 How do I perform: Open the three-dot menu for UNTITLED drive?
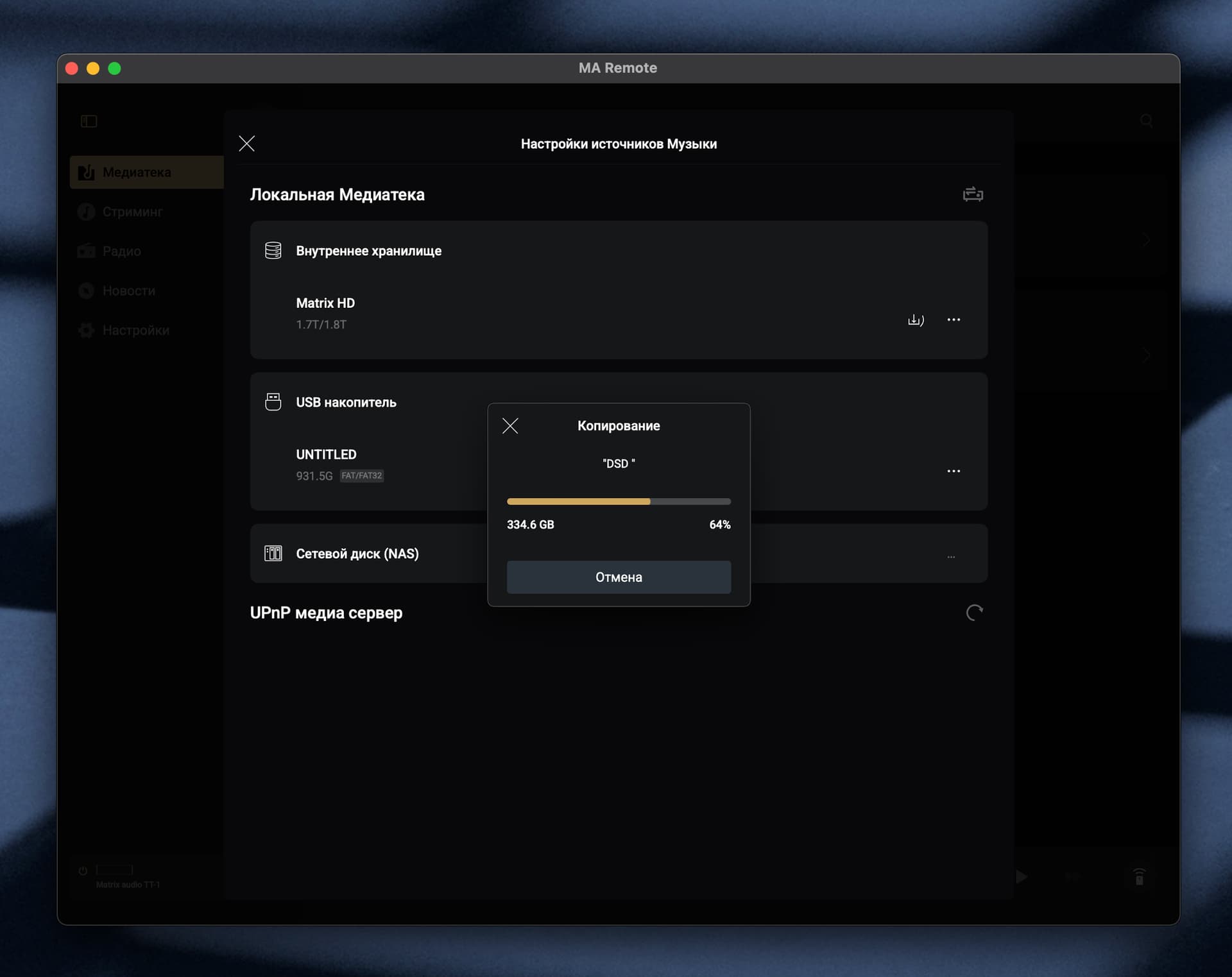click(954, 471)
